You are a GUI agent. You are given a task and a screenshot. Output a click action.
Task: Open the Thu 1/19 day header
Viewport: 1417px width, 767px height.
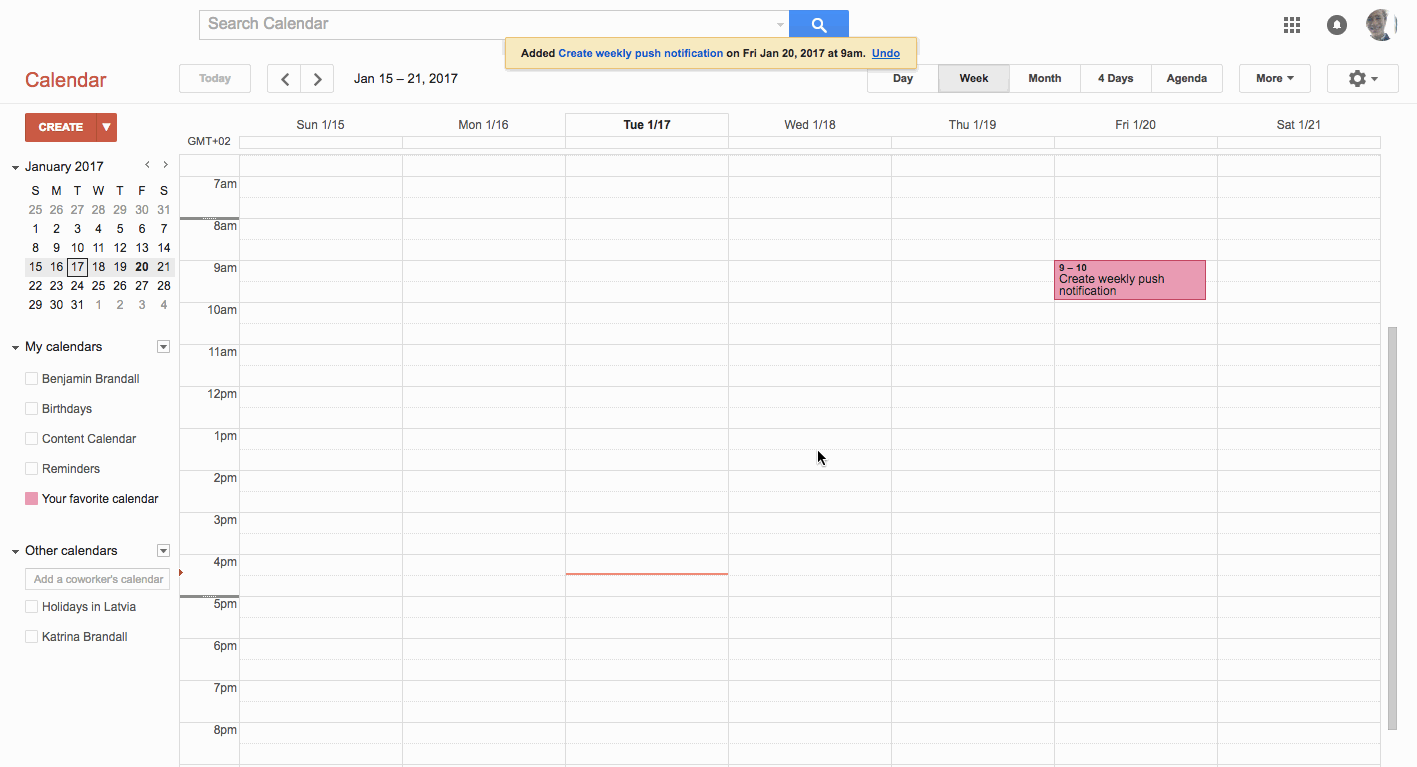point(973,125)
